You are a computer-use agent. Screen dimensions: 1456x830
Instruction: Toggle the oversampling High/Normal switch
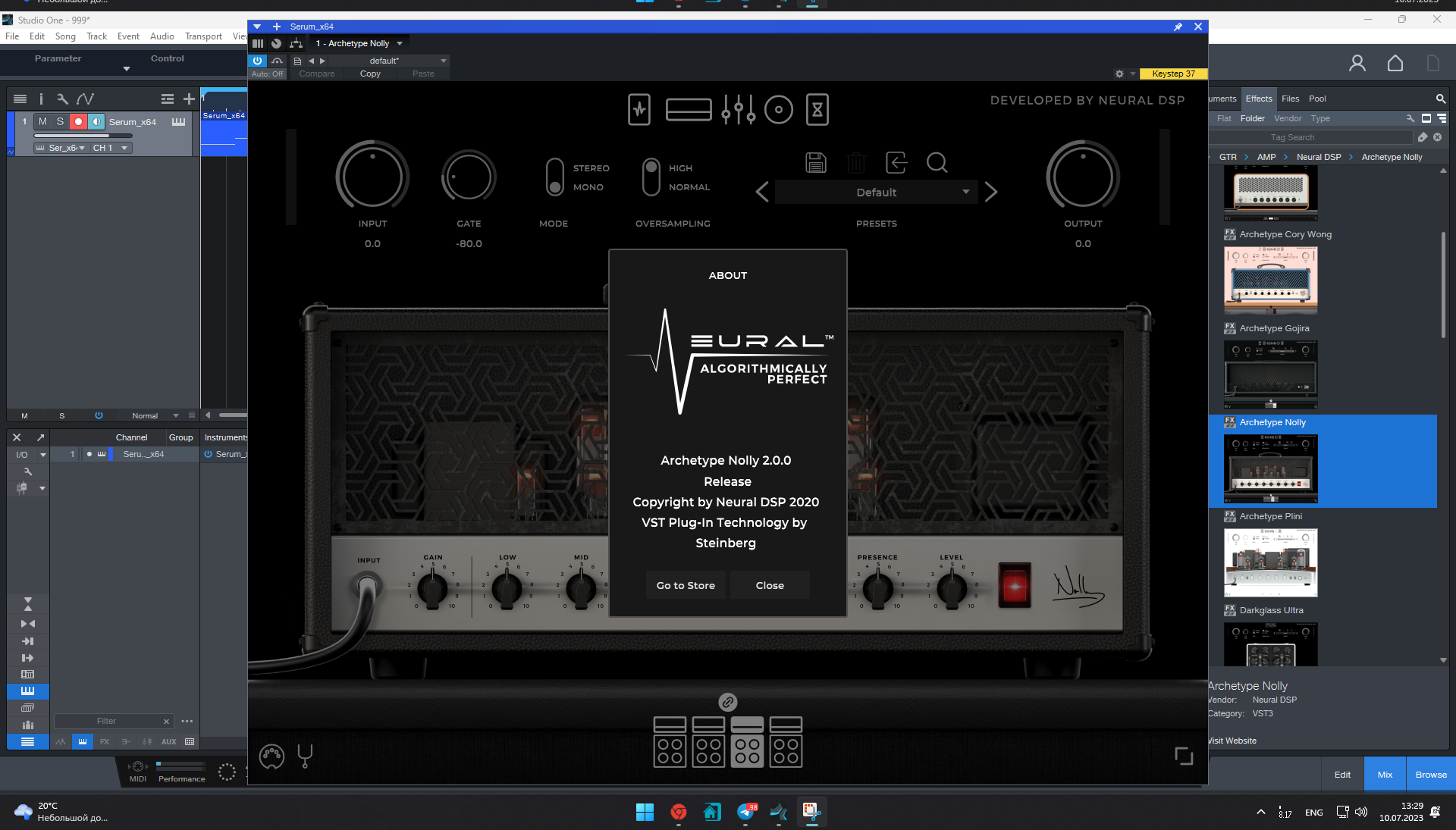pos(651,177)
